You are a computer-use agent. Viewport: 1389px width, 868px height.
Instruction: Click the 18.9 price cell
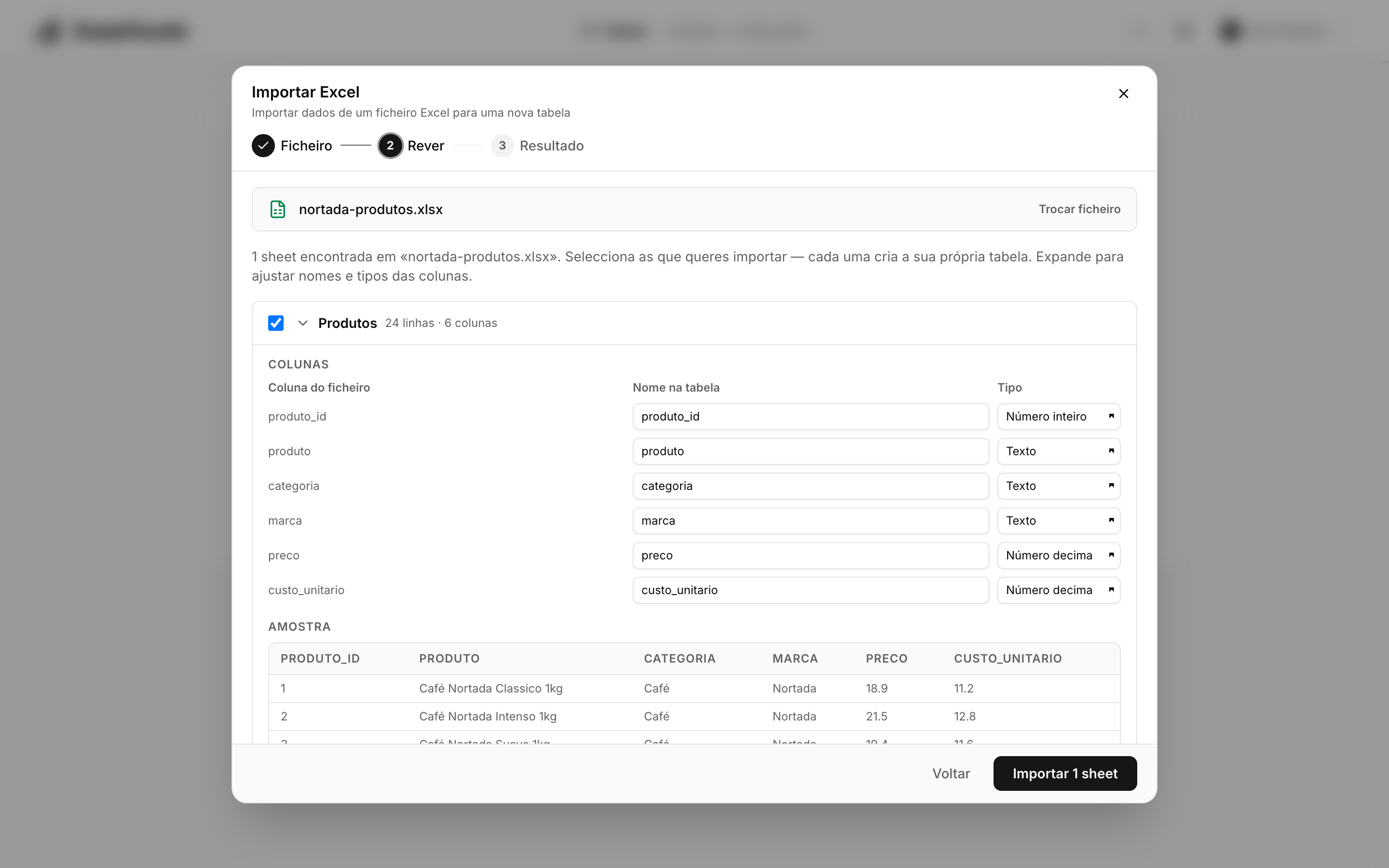tap(876, 689)
